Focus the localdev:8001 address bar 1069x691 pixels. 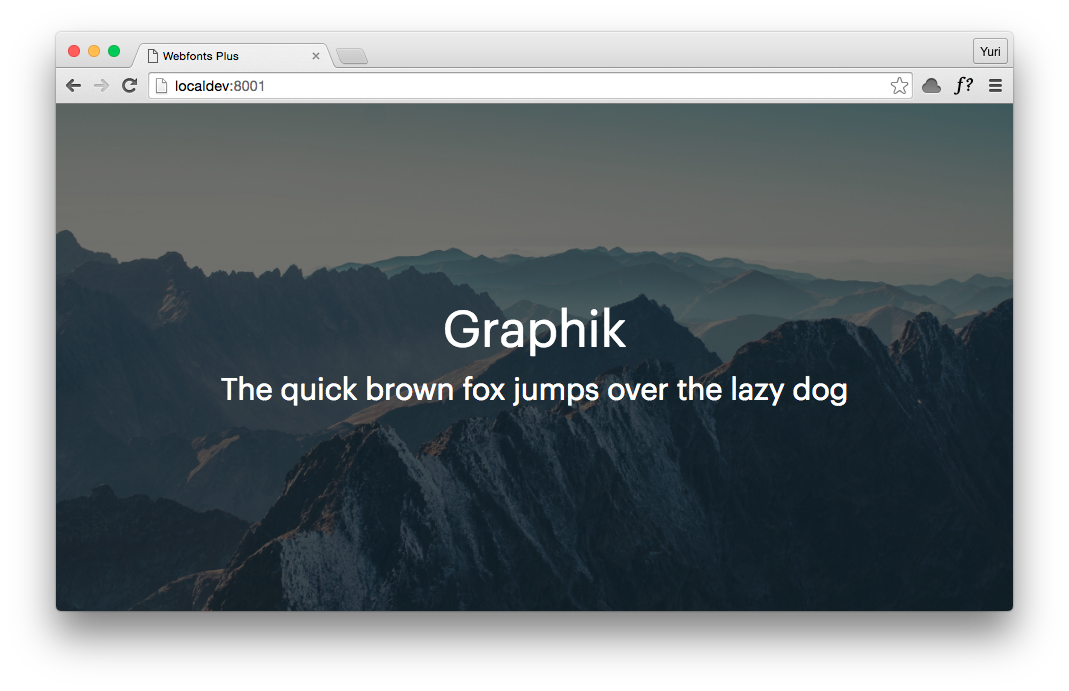(x=530, y=86)
